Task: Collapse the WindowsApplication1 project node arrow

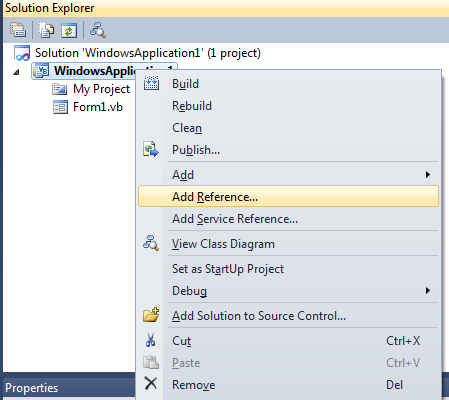Action: [x=16, y=72]
